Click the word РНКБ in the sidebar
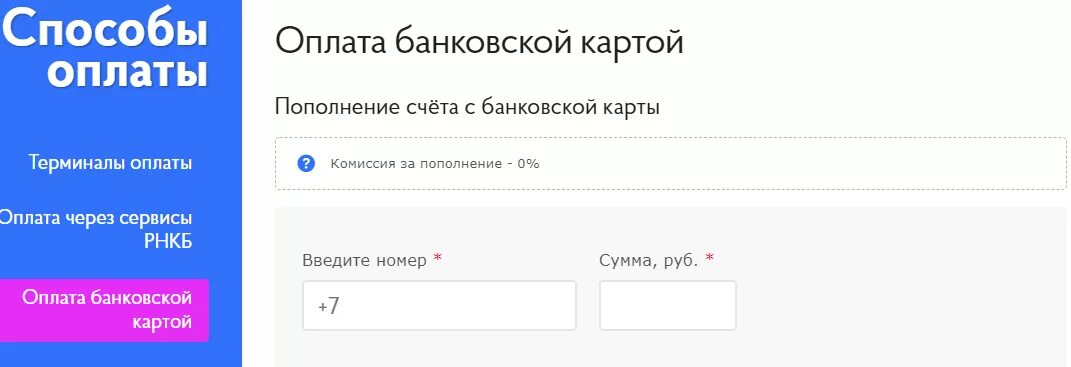This screenshot has height=367, width=1071. coord(168,241)
